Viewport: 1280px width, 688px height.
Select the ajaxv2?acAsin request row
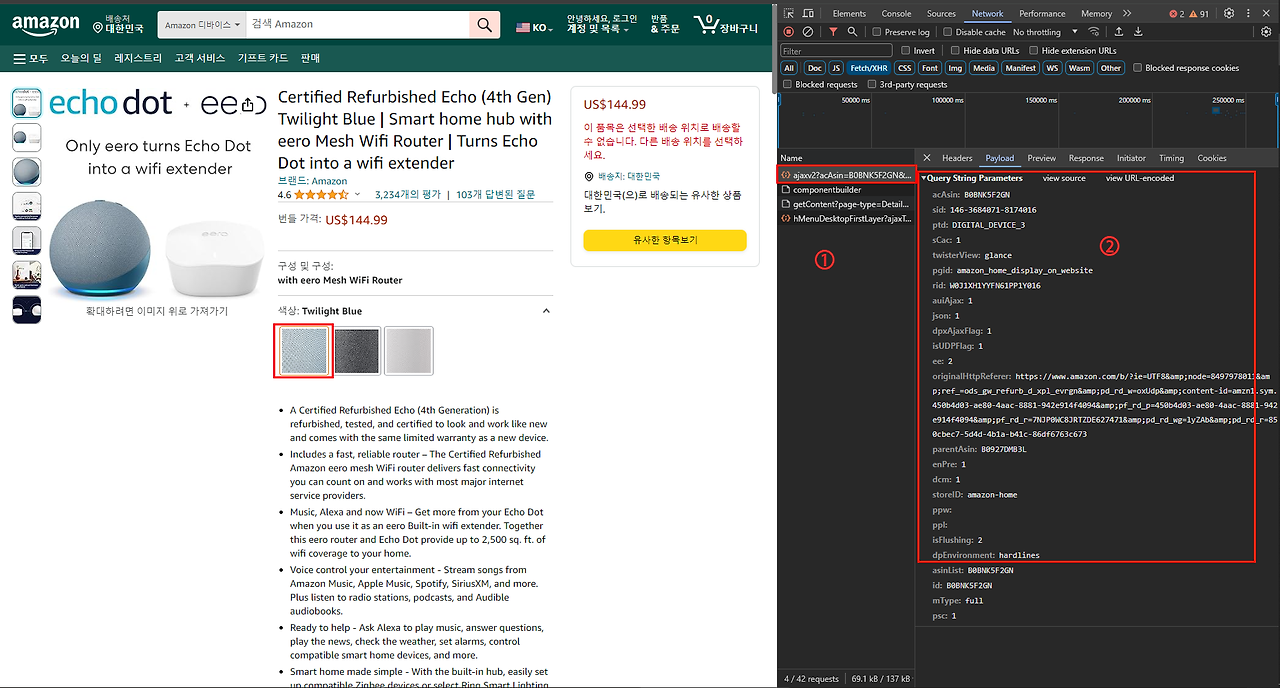[846, 175]
